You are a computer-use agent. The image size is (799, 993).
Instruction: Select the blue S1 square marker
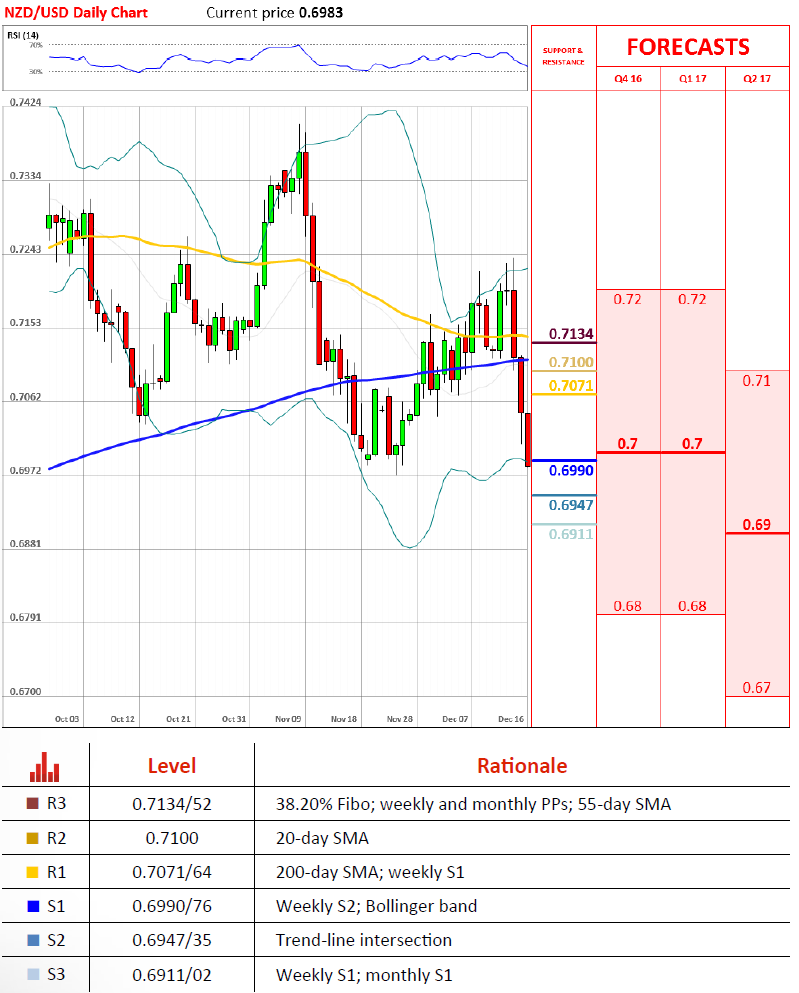point(33,906)
